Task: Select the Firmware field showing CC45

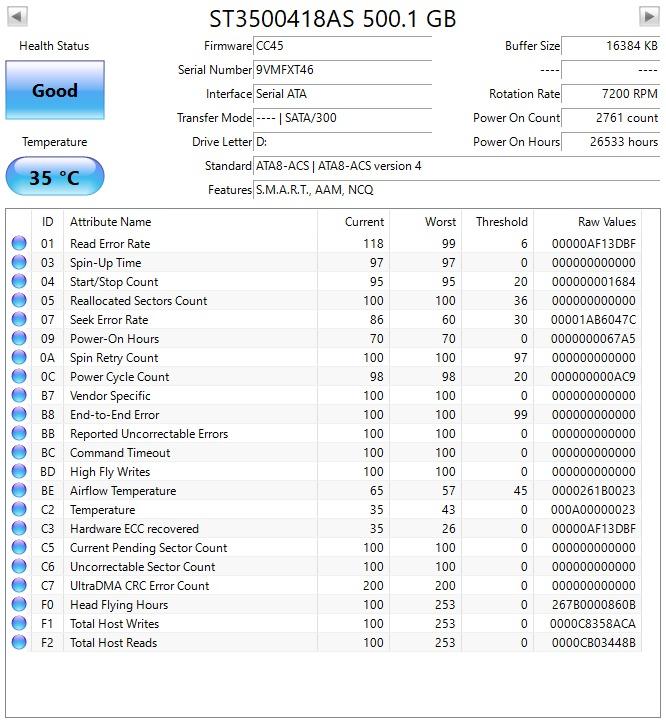Action: click(342, 46)
